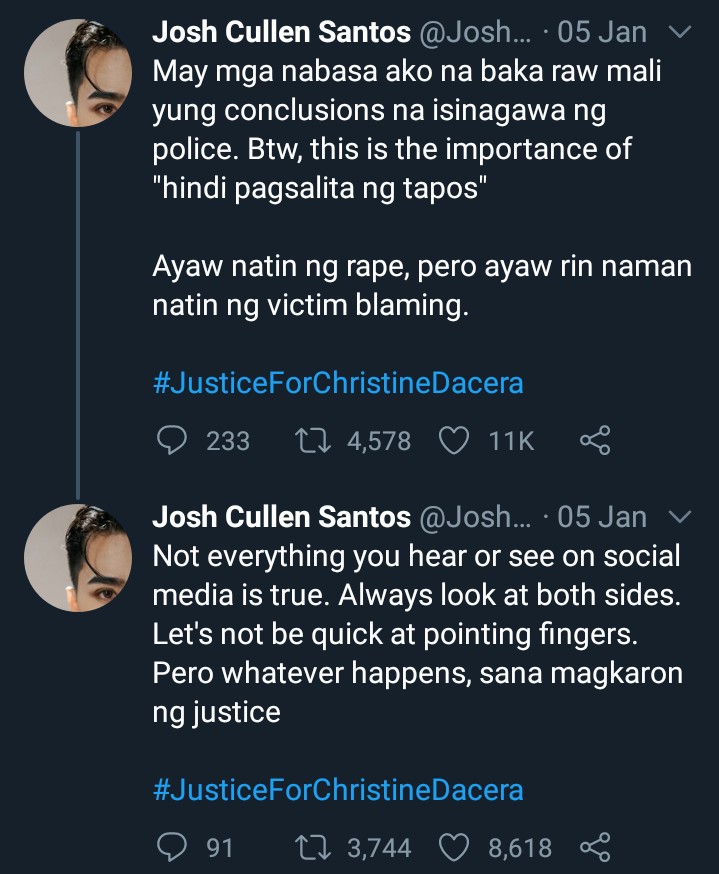Expand the second tweet's options chevron
The height and width of the screenshot is (874, 719).
click(x=679, y=517)
